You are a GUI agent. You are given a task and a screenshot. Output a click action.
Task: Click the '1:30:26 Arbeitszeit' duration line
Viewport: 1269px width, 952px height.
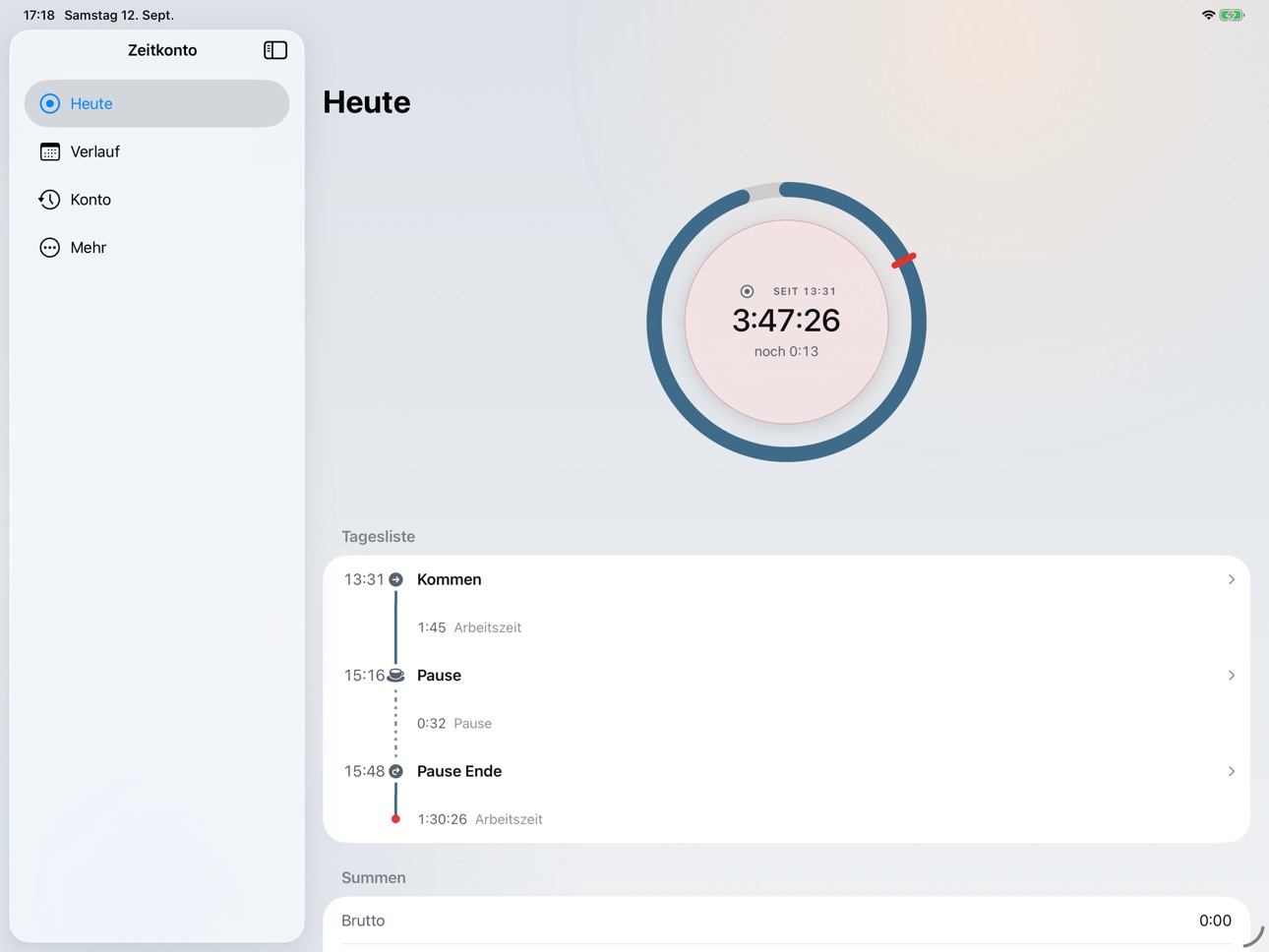(x=480, y=819)
